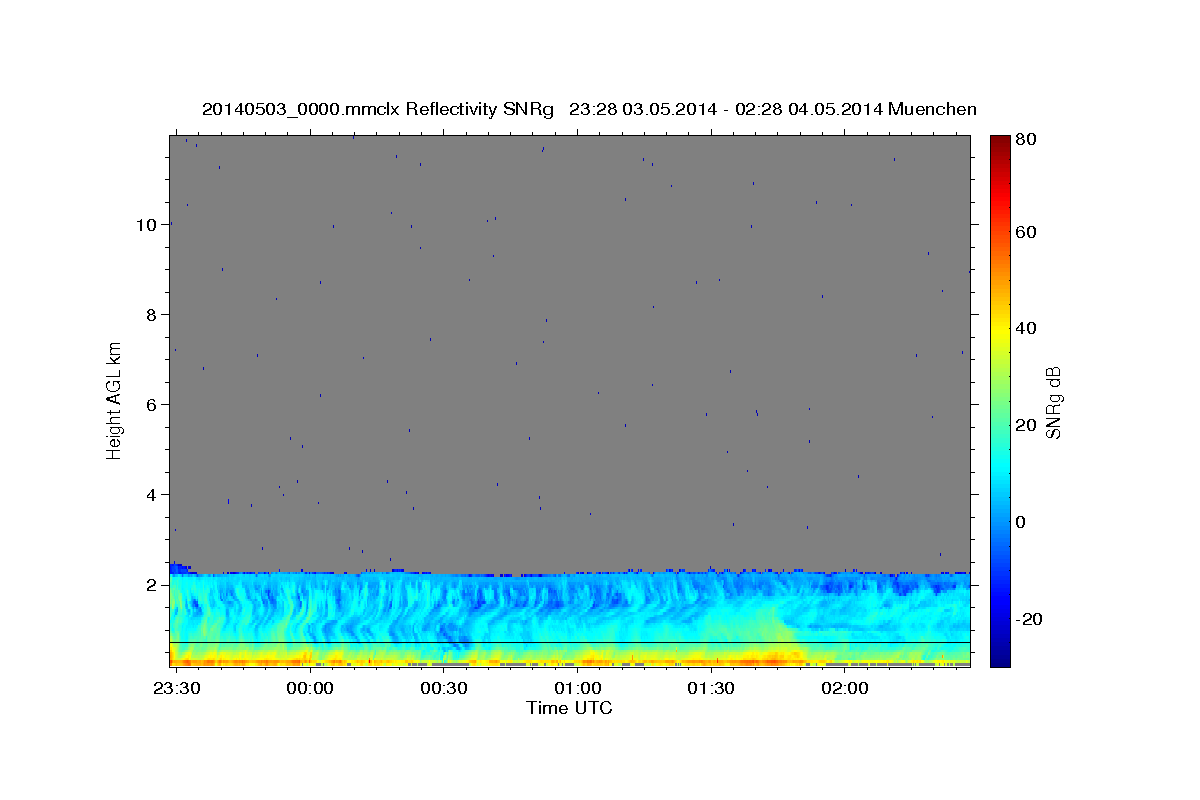Image resolution: width=1200 pixels, height=800 pixels.
Task: Click the plot title text
Action: point(589,109)
